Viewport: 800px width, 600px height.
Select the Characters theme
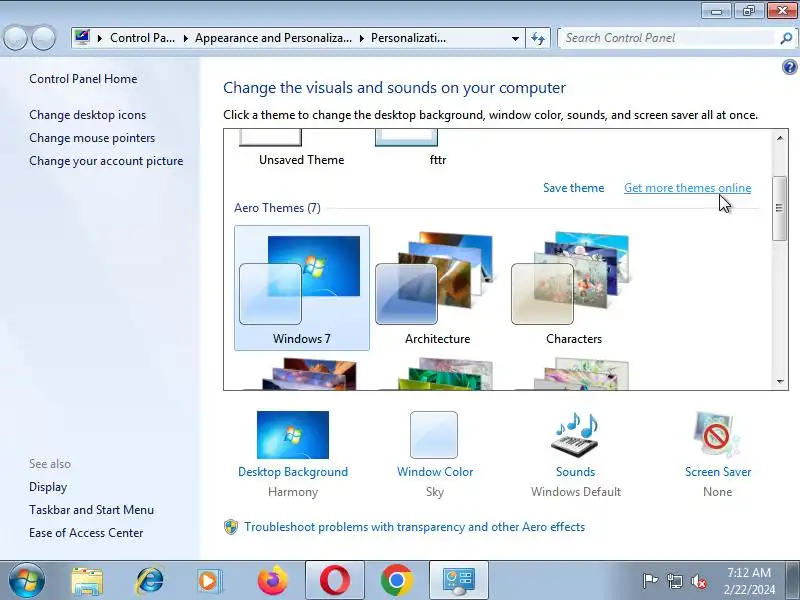click(x=573, y=288)
